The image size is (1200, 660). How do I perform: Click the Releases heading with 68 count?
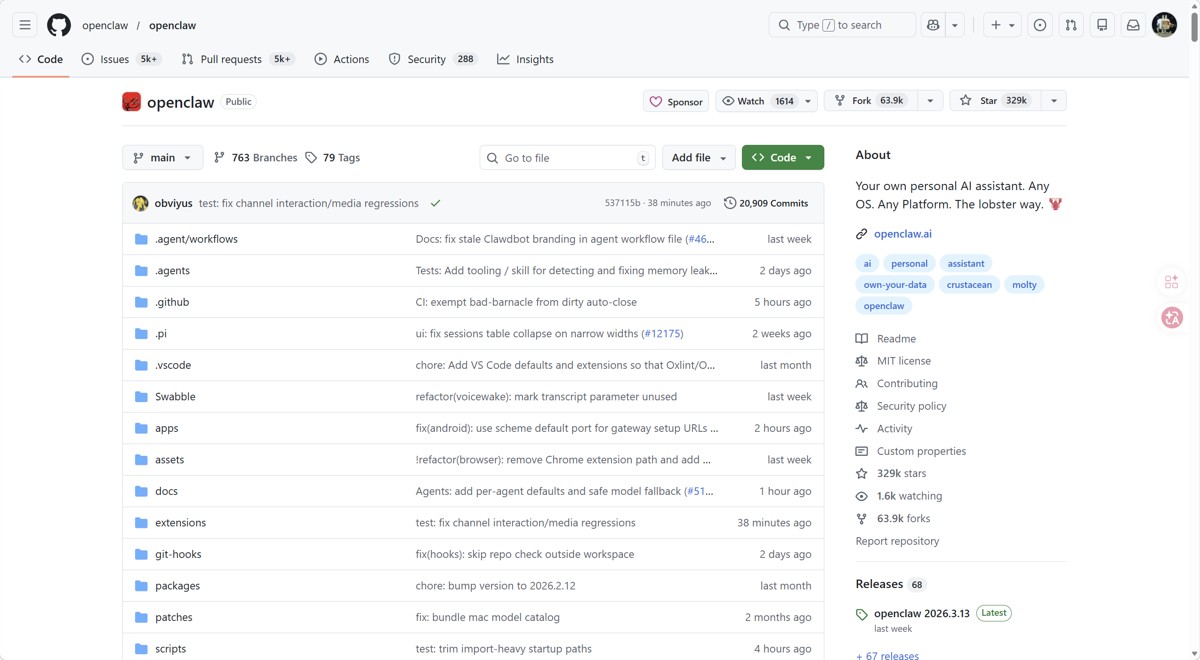click(x=890, y=584)
